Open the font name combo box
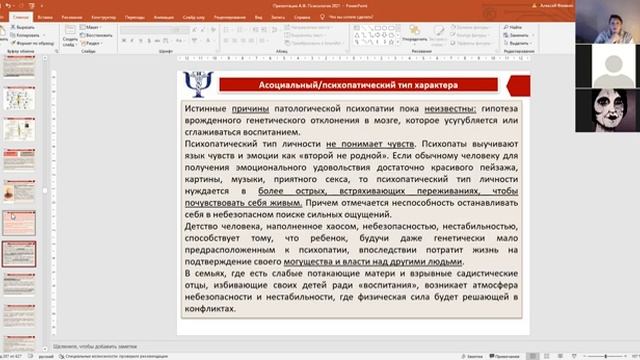The image size is (640, 360). point(147,30)
